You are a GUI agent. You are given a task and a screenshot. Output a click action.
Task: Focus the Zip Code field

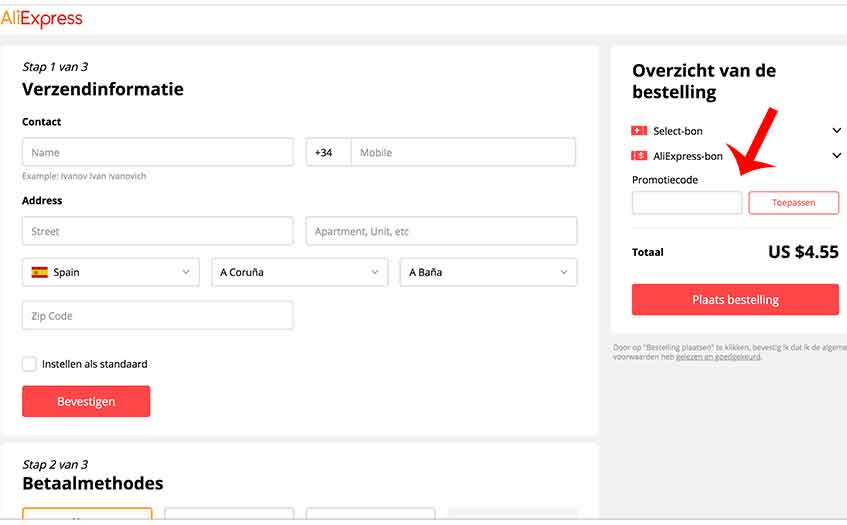[158, 315]
